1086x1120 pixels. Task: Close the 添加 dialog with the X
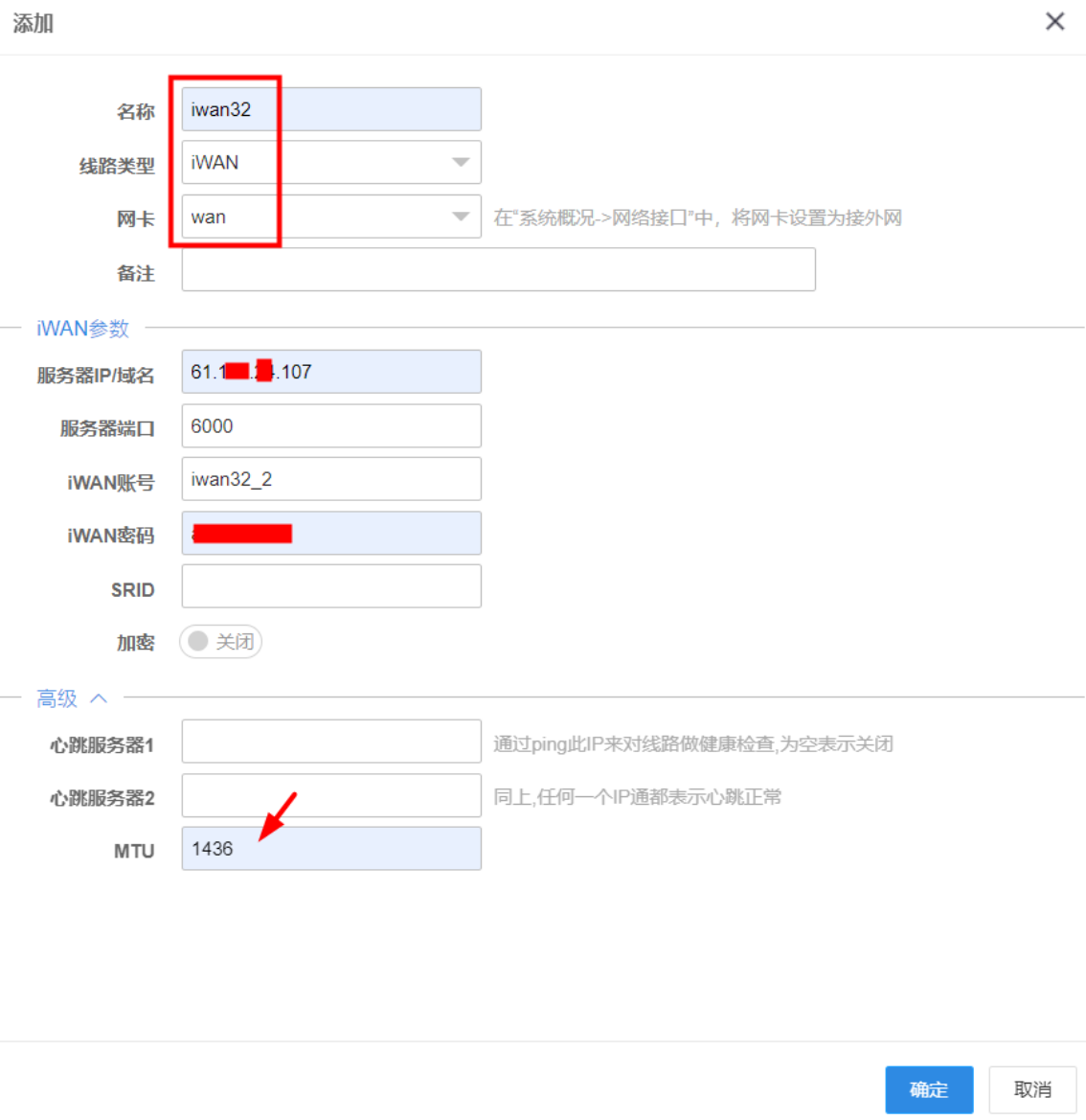coord(1054,21)
